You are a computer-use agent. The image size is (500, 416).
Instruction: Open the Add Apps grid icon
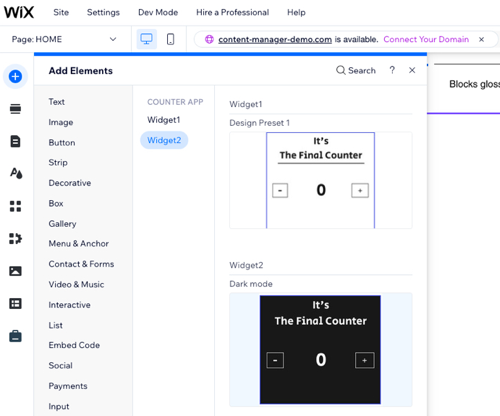(15, 206)
